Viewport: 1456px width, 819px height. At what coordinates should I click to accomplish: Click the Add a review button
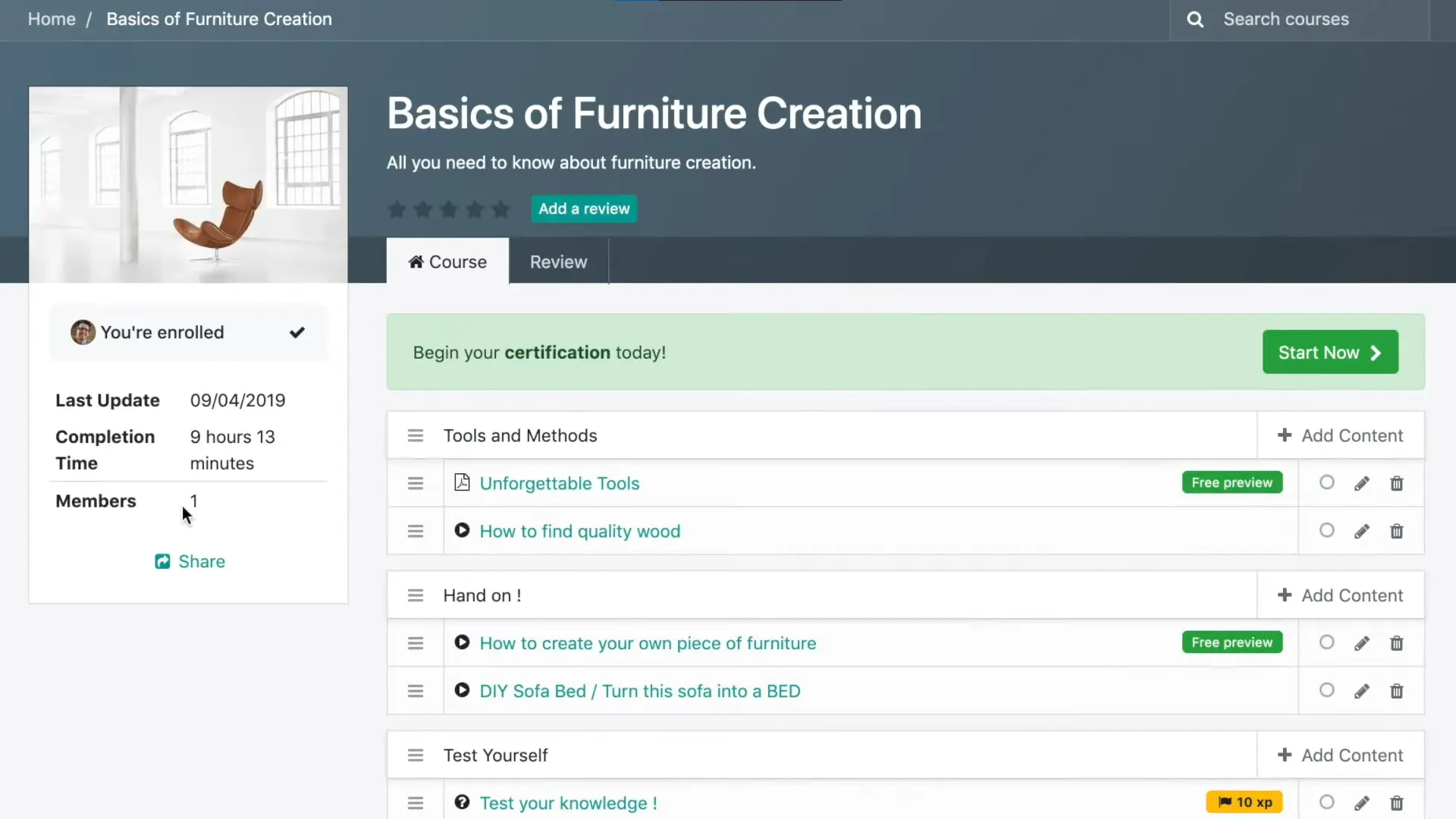584,209
